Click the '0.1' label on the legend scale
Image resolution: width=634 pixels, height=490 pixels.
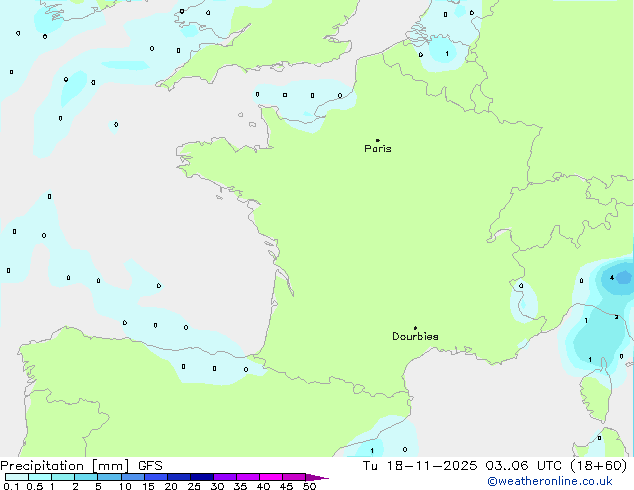(11, 486)
